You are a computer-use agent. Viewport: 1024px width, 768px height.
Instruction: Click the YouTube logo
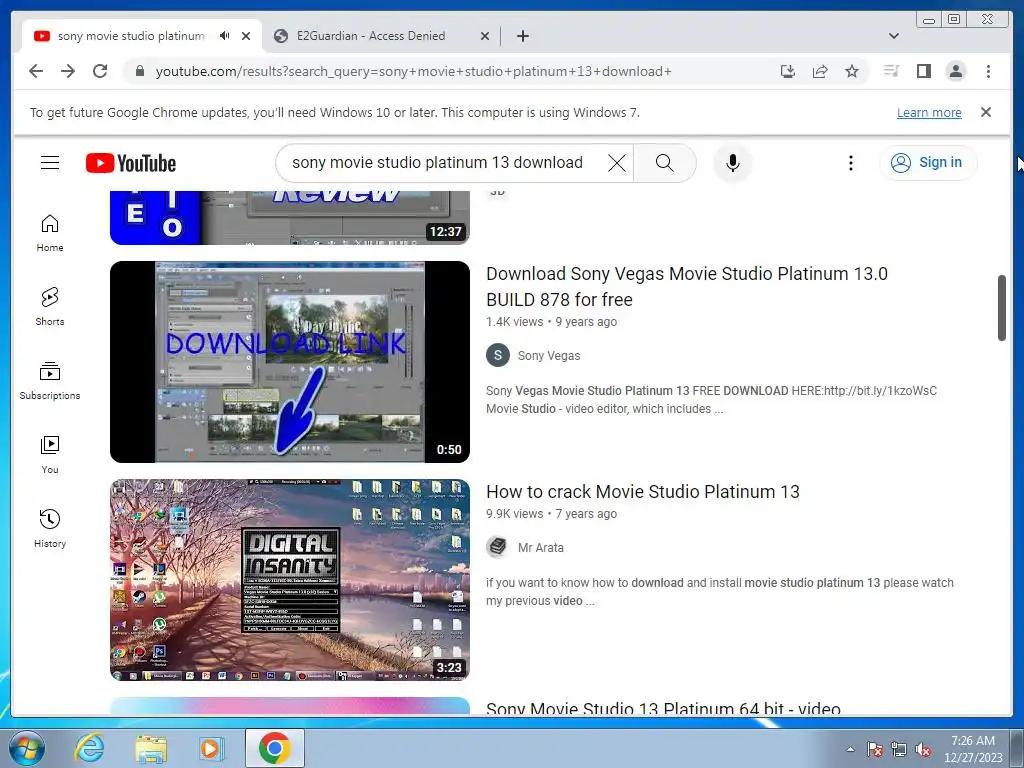point(131,163)
